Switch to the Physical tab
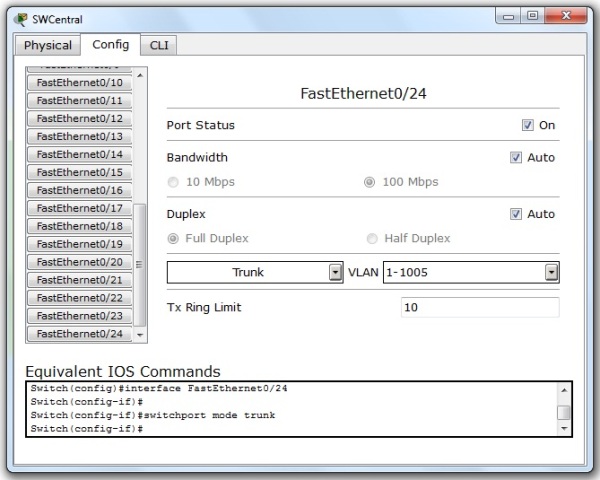Screen dimensions: 600x480 [x=48, y=45]
